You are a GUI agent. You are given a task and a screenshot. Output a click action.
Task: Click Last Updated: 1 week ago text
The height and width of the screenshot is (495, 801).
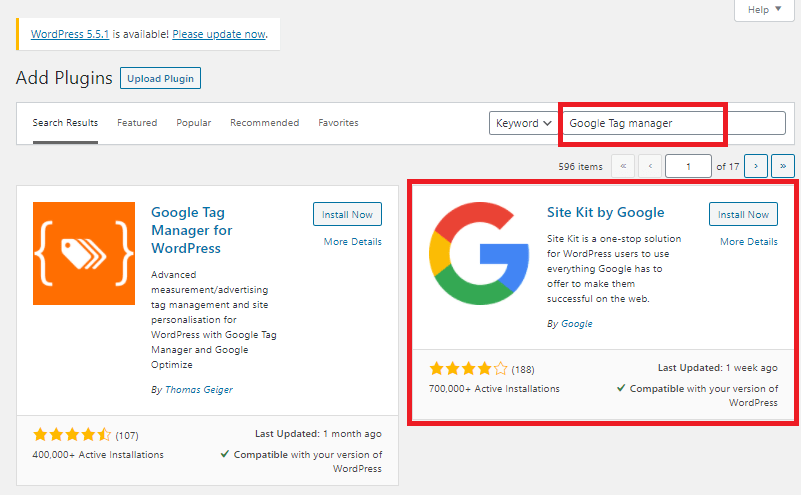pyautogui.click(x=718, y=368)
